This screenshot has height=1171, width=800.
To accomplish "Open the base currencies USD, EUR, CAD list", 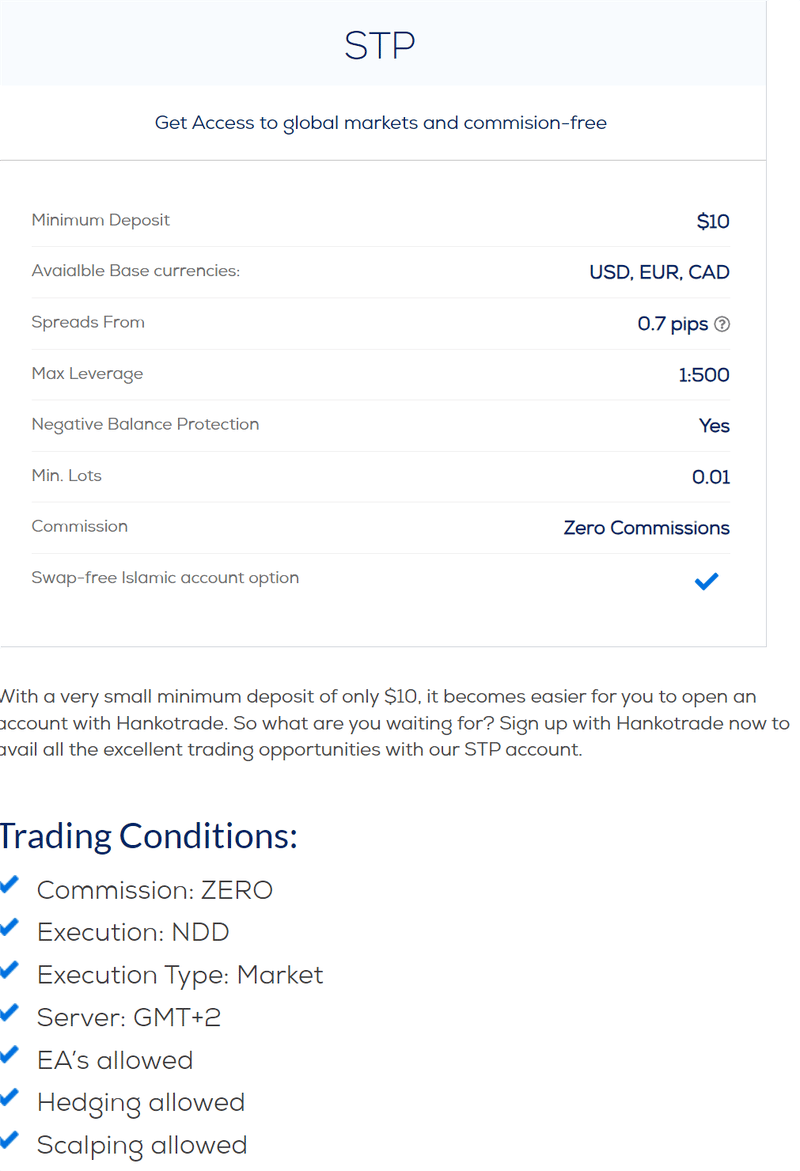I will click(x=659, y=272).
